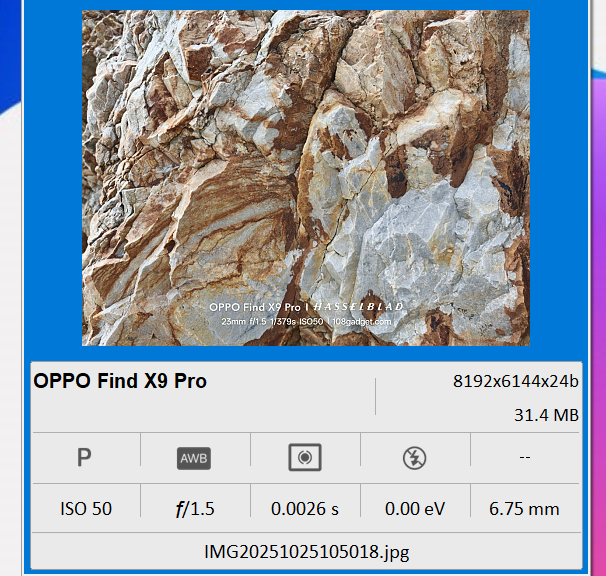Screen dimensions: 606x576
Task: Click the 6.75 mm focal length
Action: tap(524, 509)
